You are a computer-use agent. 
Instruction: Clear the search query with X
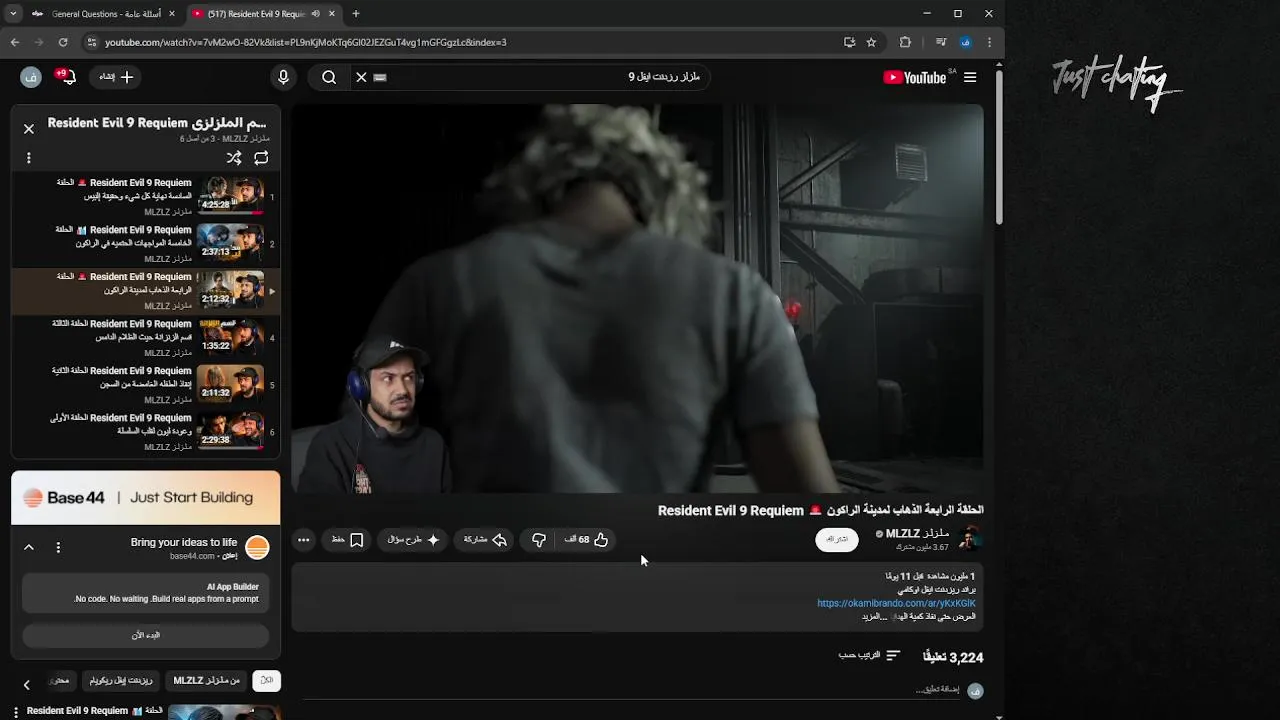361,77
